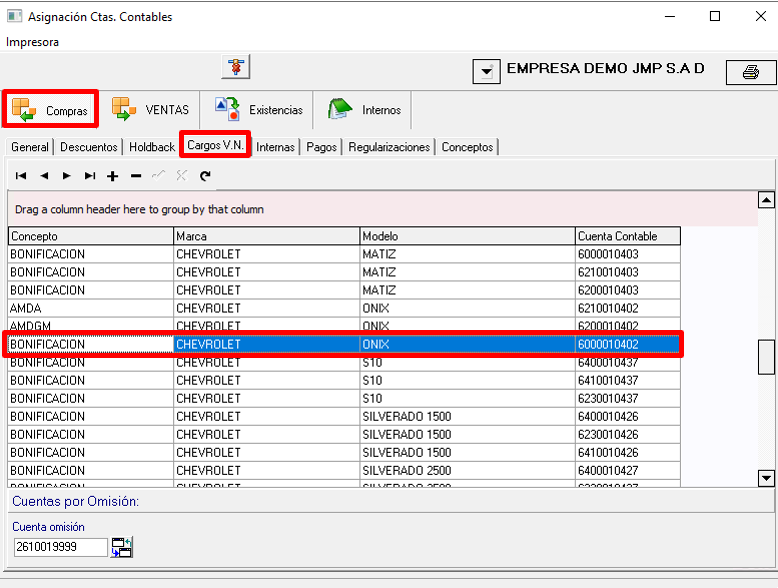The image size is (778, 588).
Task: Click the cancel edit X icon
Action: [182, 176]
